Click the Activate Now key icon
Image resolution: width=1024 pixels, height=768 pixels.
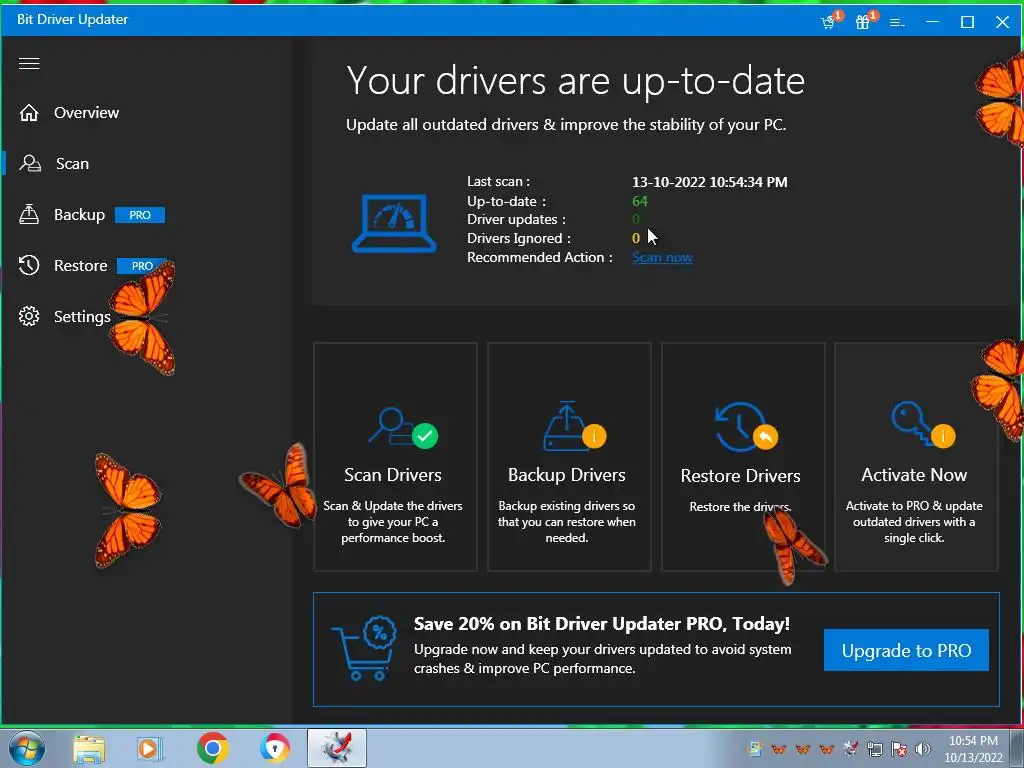pos(922,425)
